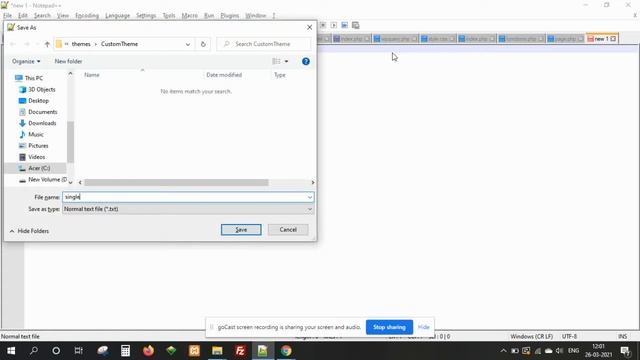This screenshot has height=360, width=640.
Task: Click Search CustomTheme box
Action: click(263, 44)
